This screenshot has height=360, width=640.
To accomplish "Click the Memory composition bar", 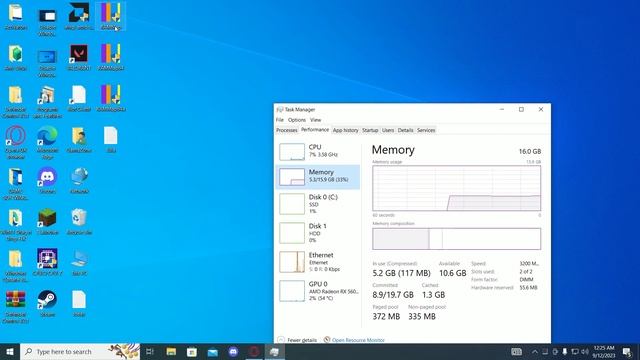I will point(456,239).
